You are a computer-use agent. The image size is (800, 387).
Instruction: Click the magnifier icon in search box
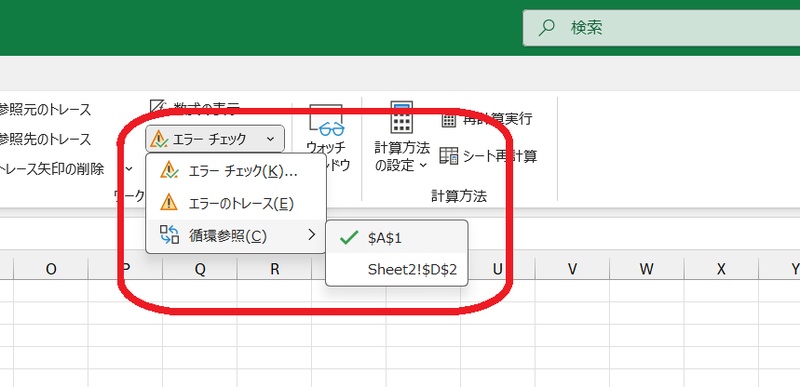546,28
